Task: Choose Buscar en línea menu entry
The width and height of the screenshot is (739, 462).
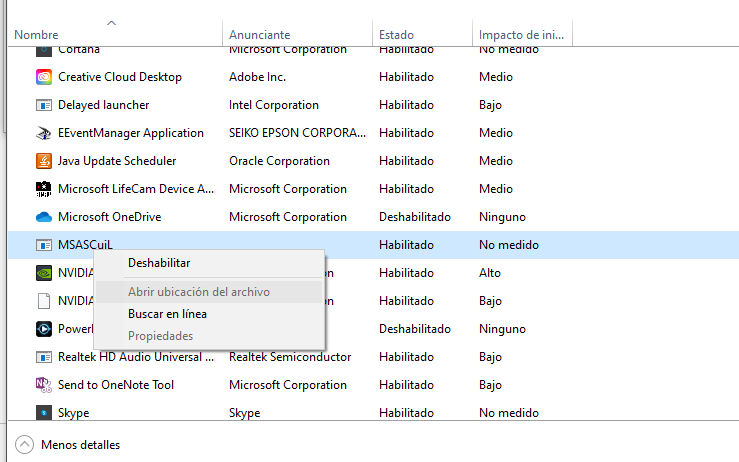Action: click(x=167, y=314)
